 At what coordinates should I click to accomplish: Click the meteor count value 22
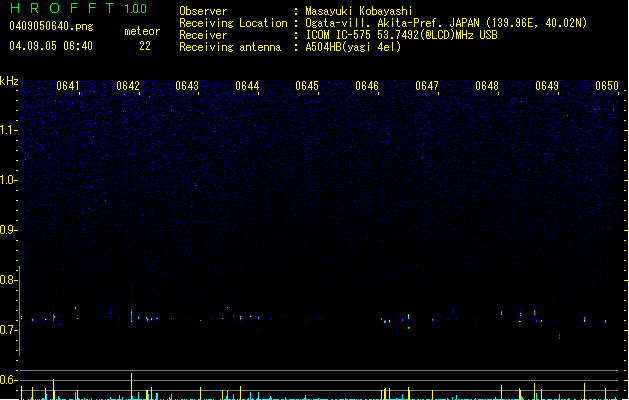(x=145, y=46)
